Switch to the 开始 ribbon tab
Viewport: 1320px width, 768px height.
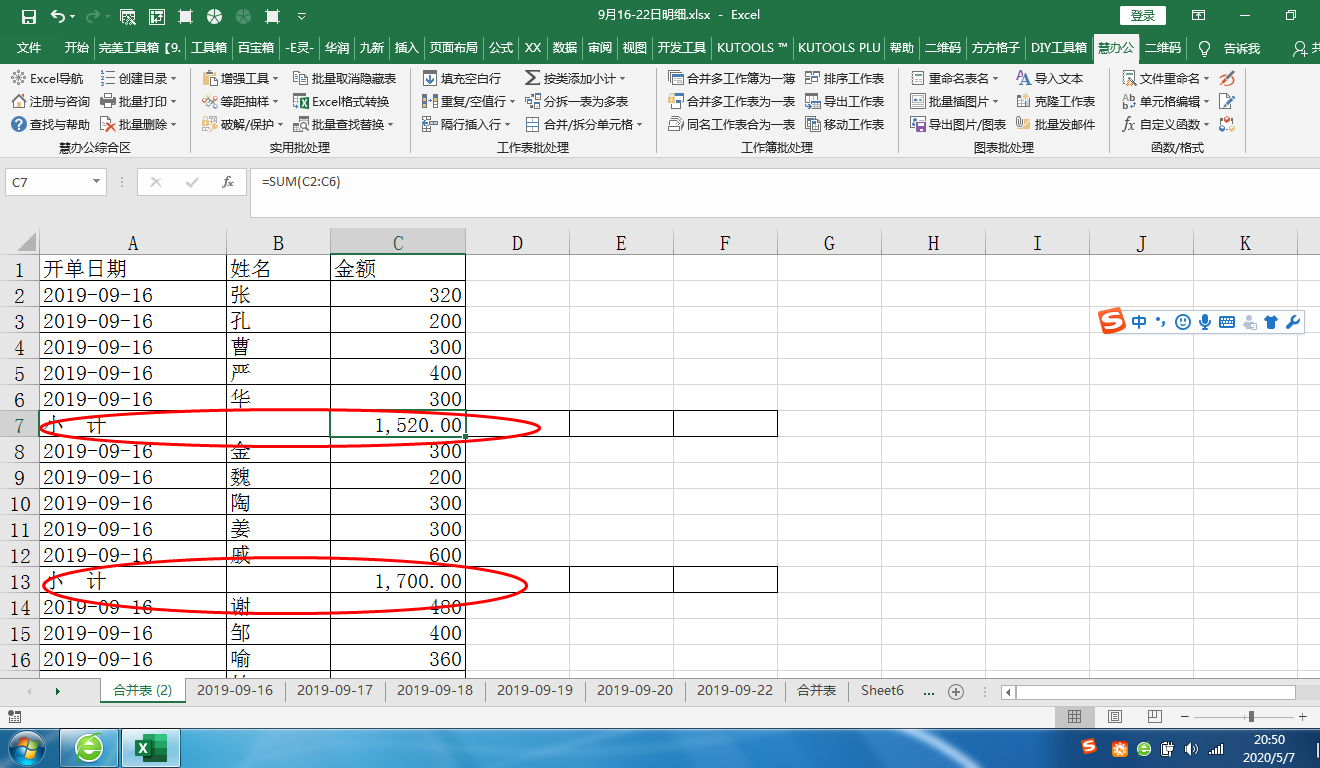click(76, 48)
